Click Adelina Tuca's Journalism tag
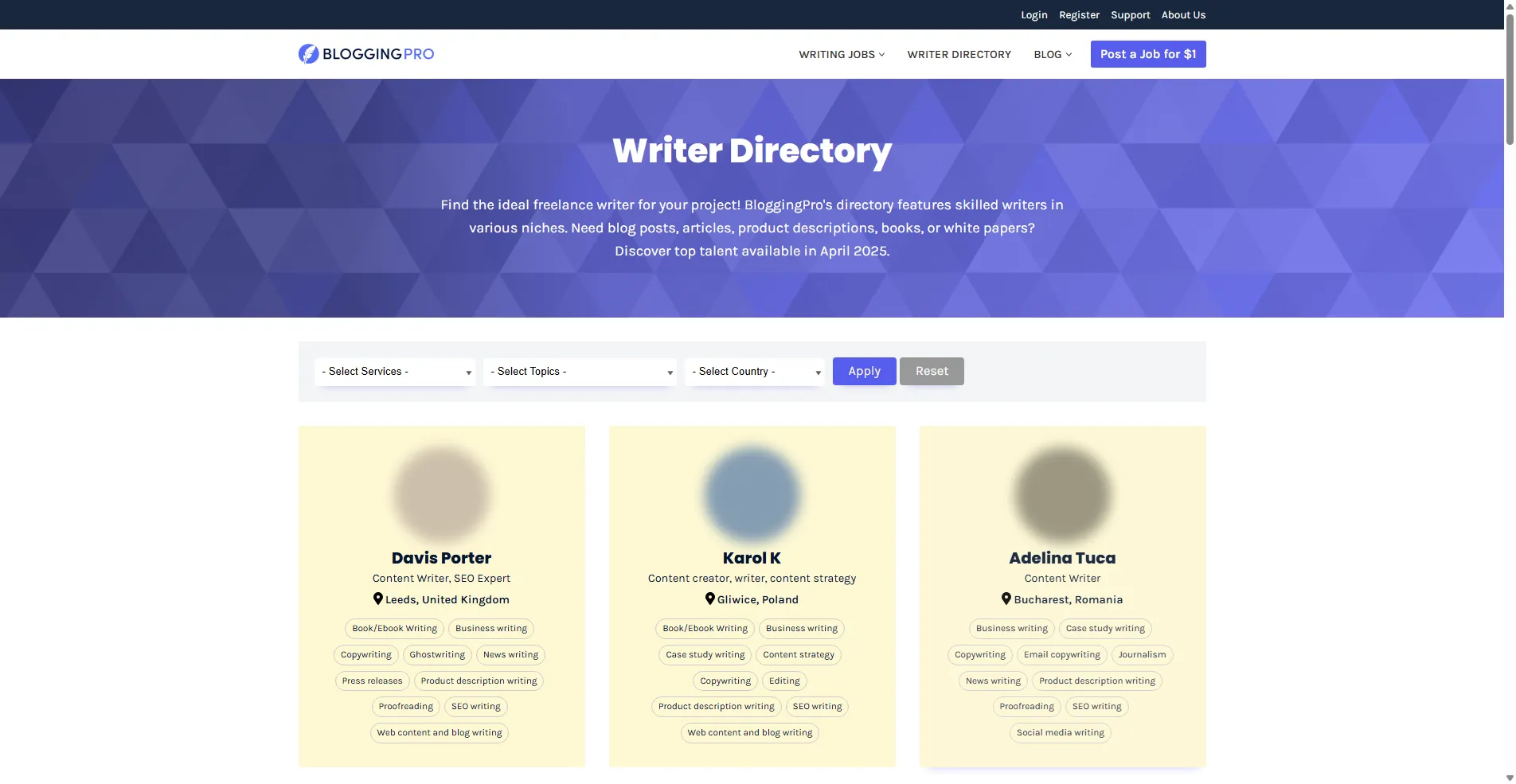Image resolution: width=1516 pixels, height=784 pixels. [1142, 655]
